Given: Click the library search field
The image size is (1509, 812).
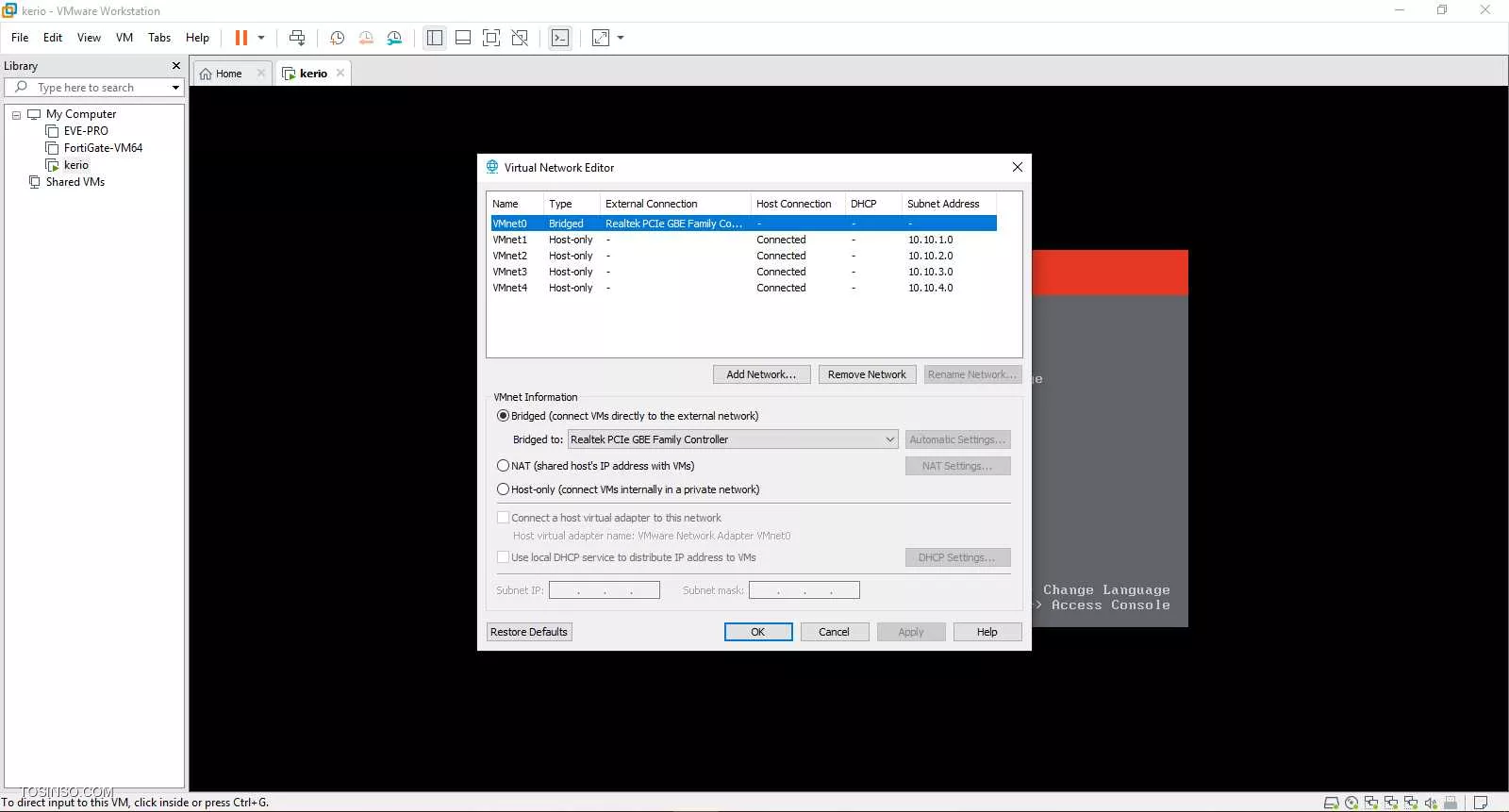Looking at the screenshot, I should (x=94, y=88).
